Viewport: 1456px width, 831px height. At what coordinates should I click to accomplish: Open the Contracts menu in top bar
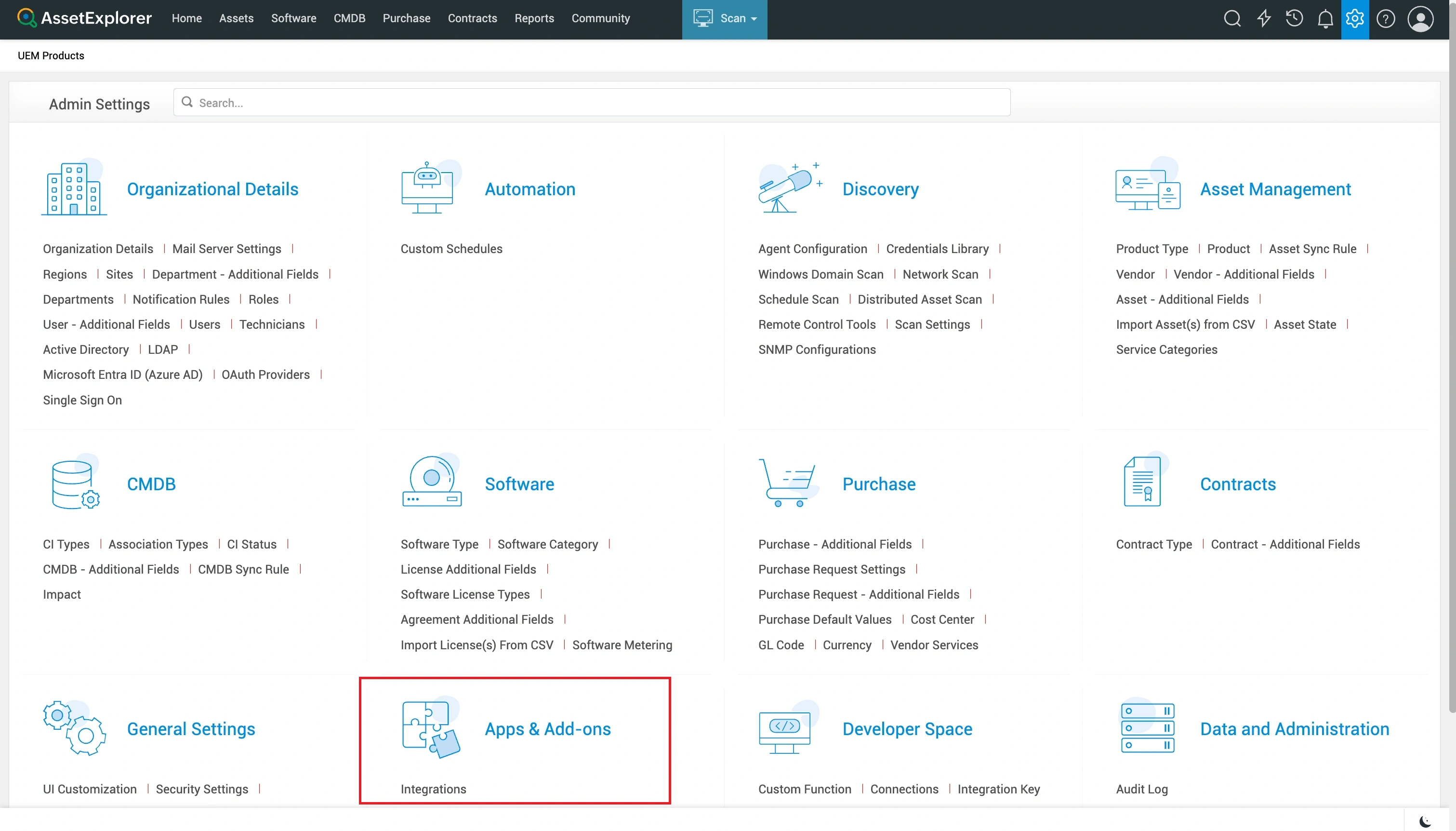coord(472,18)
